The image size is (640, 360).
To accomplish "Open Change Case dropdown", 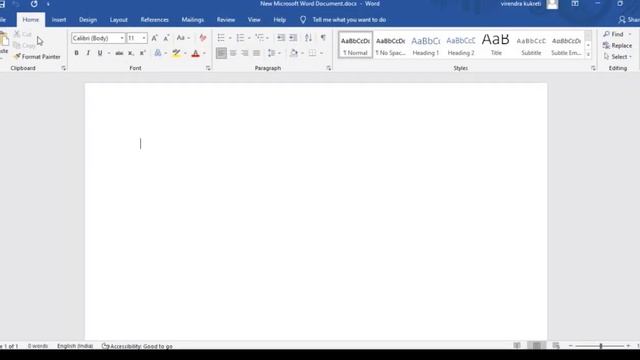I will [183, 38].
